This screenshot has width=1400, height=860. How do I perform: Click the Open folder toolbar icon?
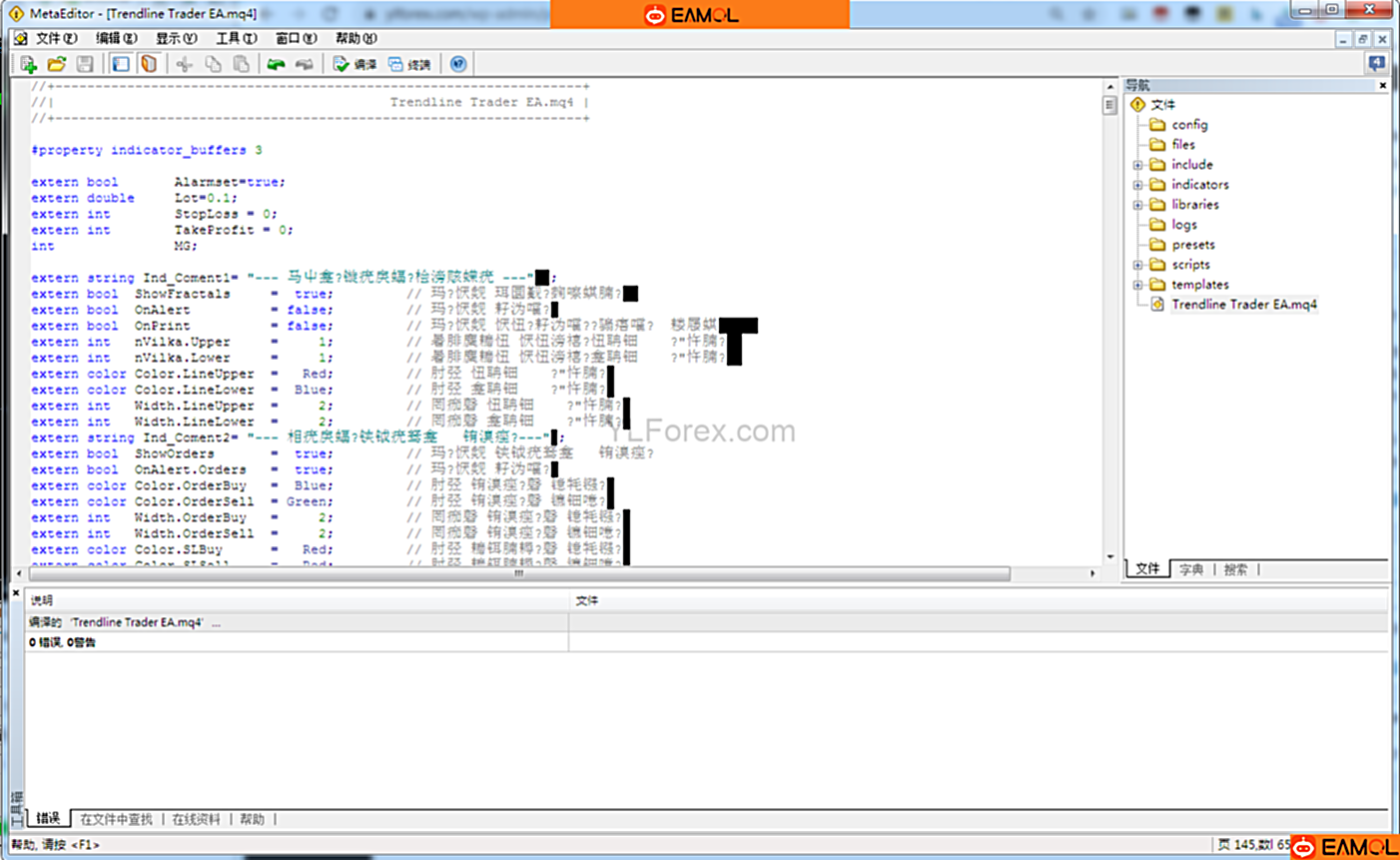(x=57, y=64)
